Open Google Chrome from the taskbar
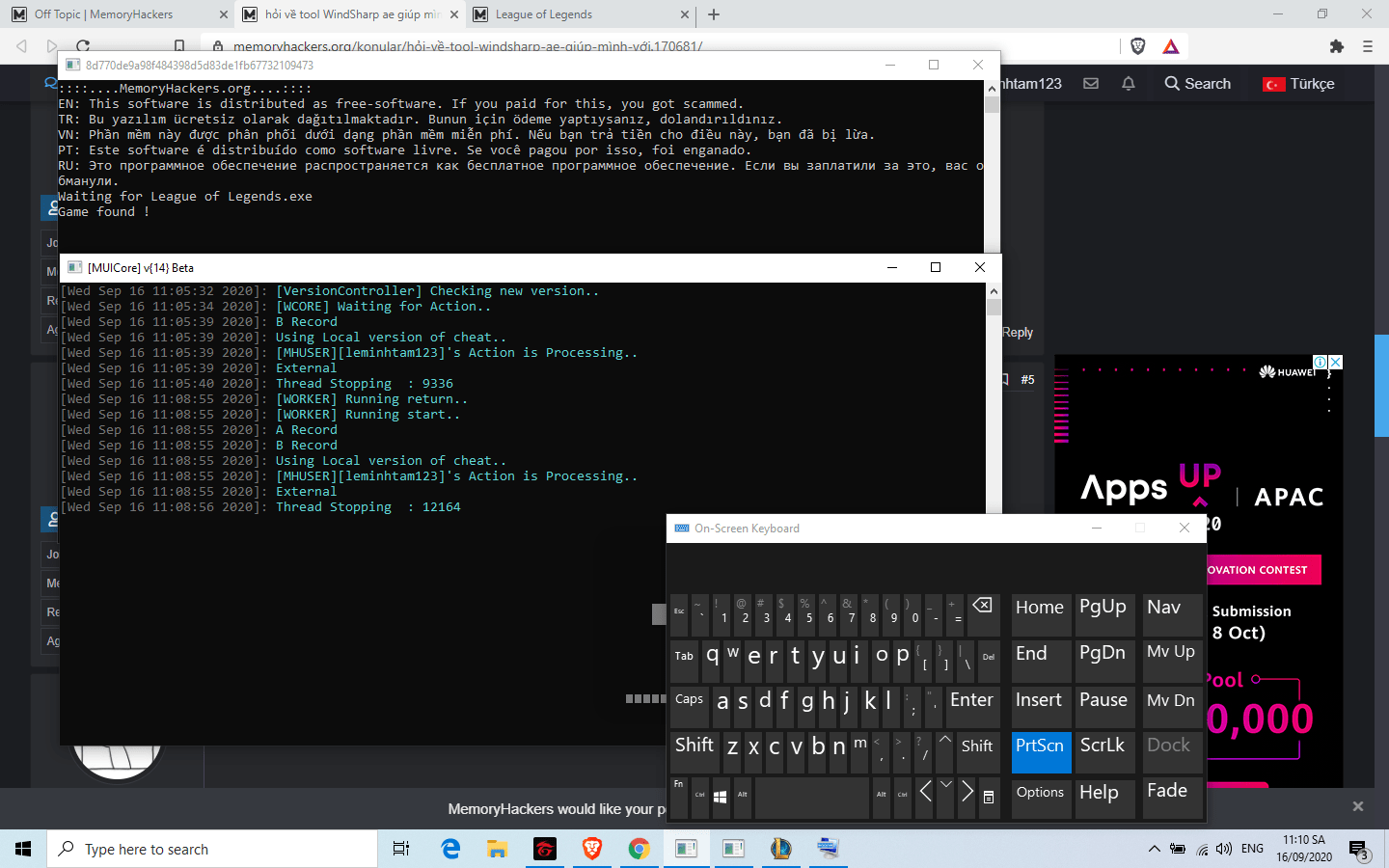Image resolution: width=1389 pixels, height=868 pixels. 639,849
